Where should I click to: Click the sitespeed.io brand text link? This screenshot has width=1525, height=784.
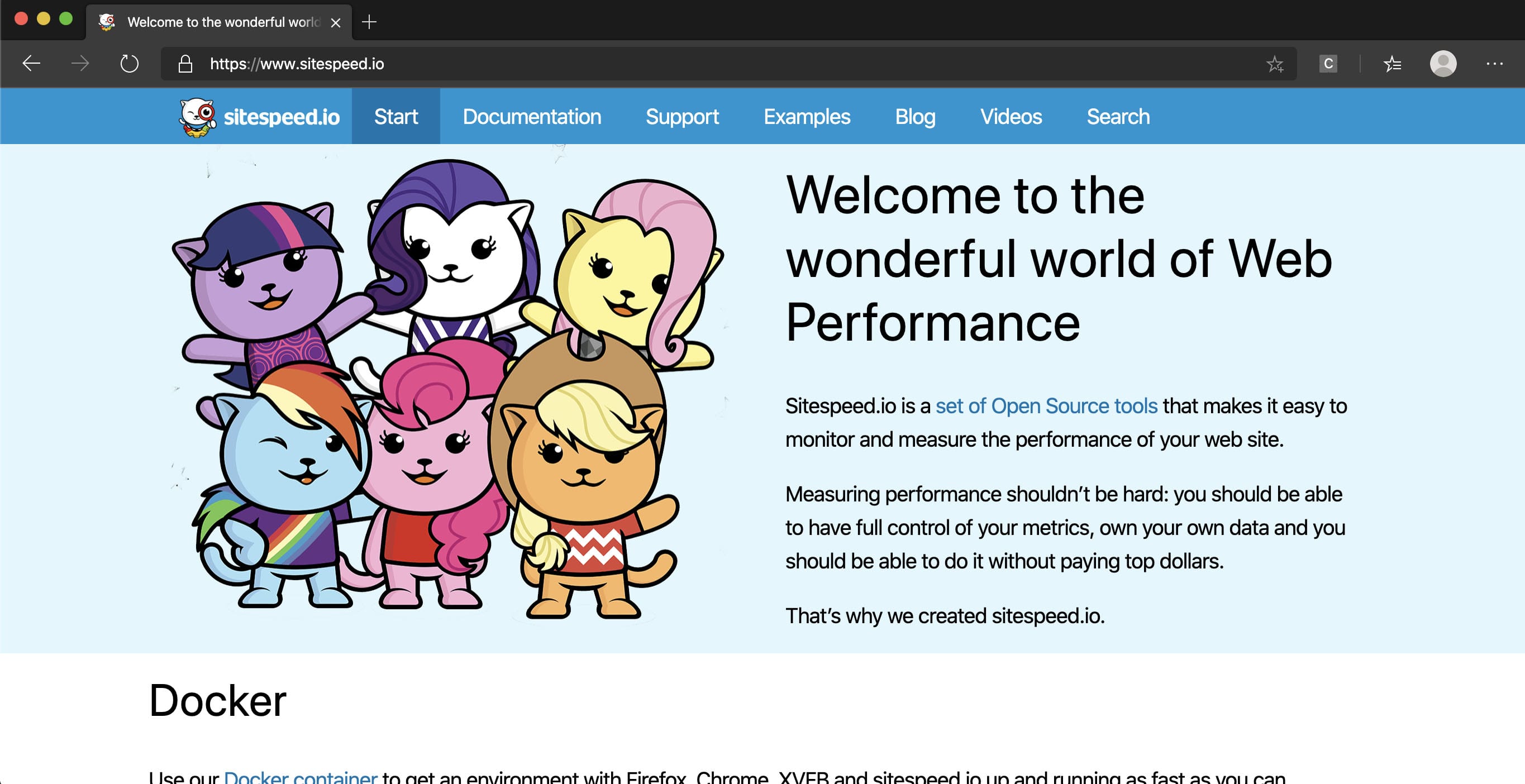tap(281, 117)
